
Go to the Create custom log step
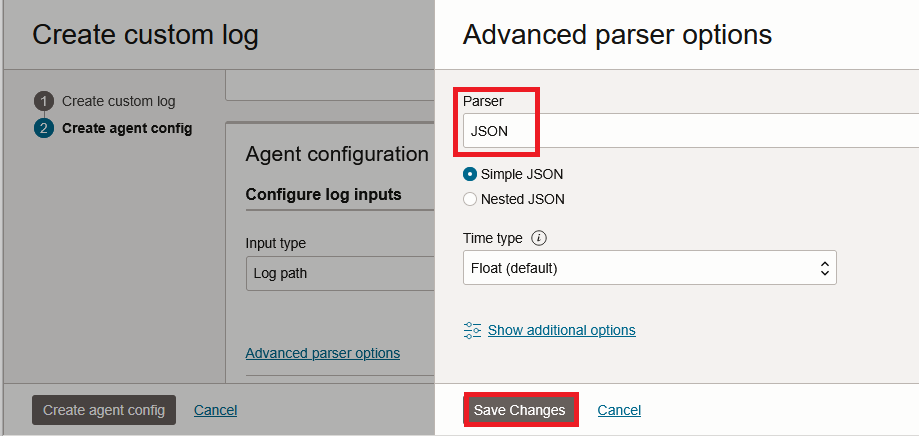click(118, 101)
